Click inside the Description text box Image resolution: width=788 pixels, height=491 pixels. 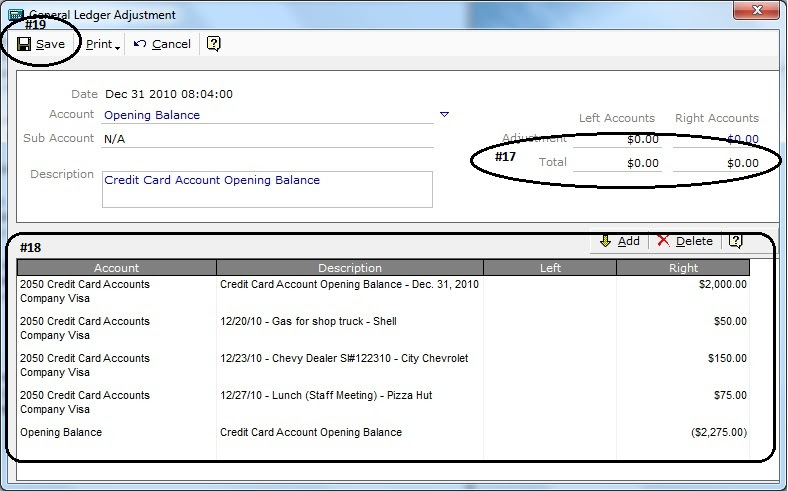click(267, 189)
